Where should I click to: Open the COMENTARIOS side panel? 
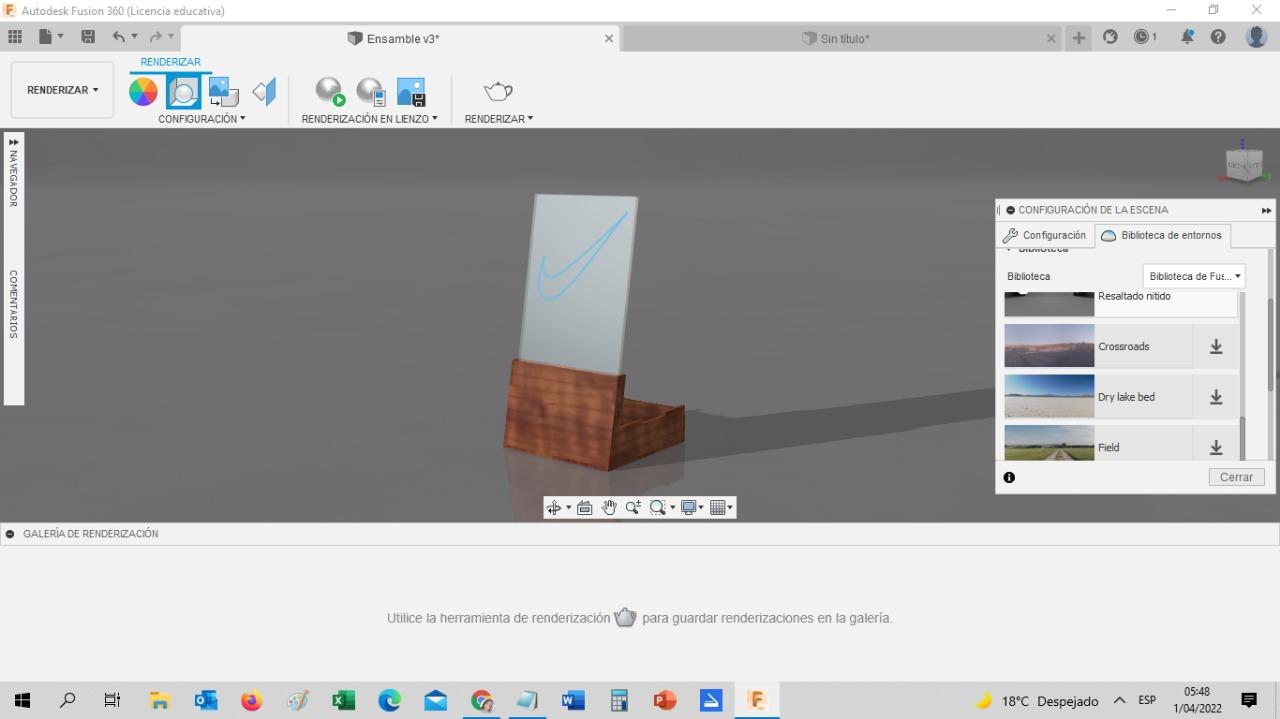click(14, 304)
